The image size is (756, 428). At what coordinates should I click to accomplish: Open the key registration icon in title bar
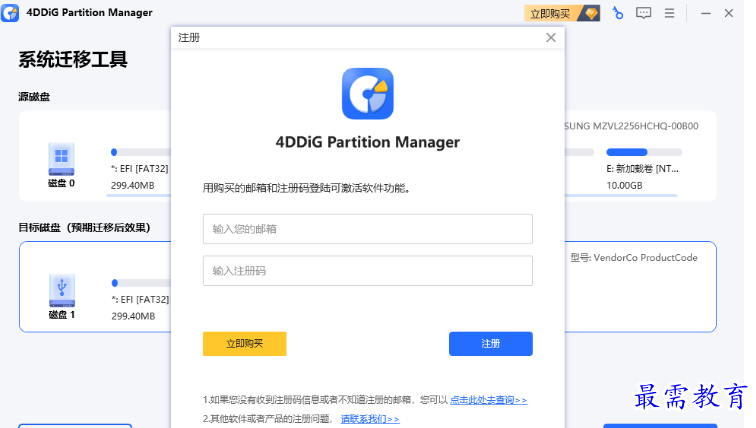pos(617,13)
